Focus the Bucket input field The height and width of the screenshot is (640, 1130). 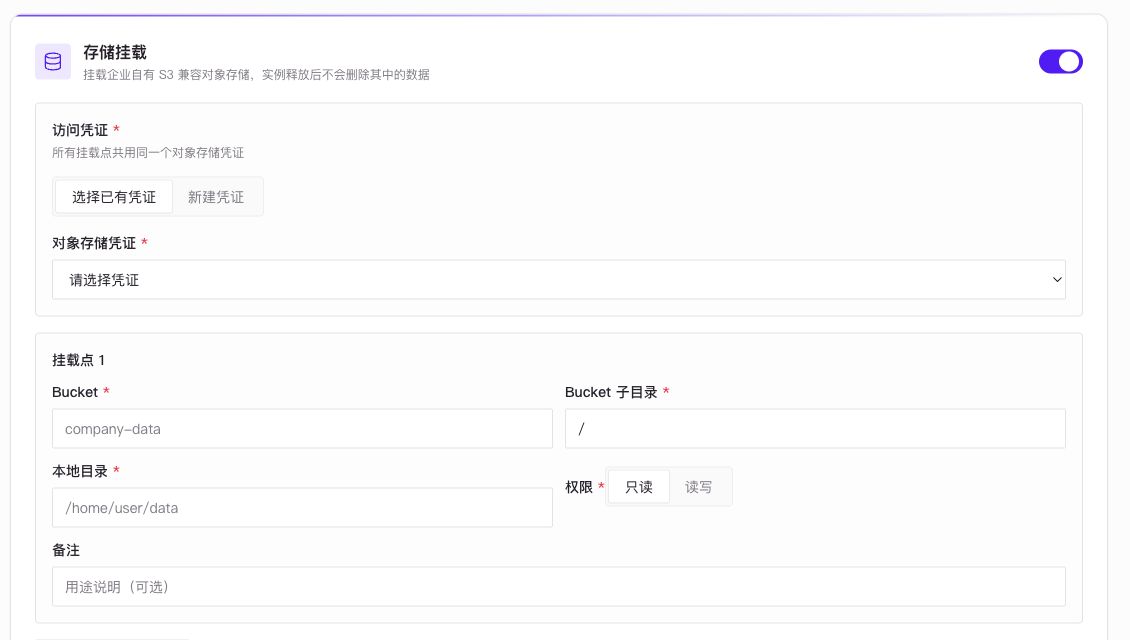click(x=302, y=429)
